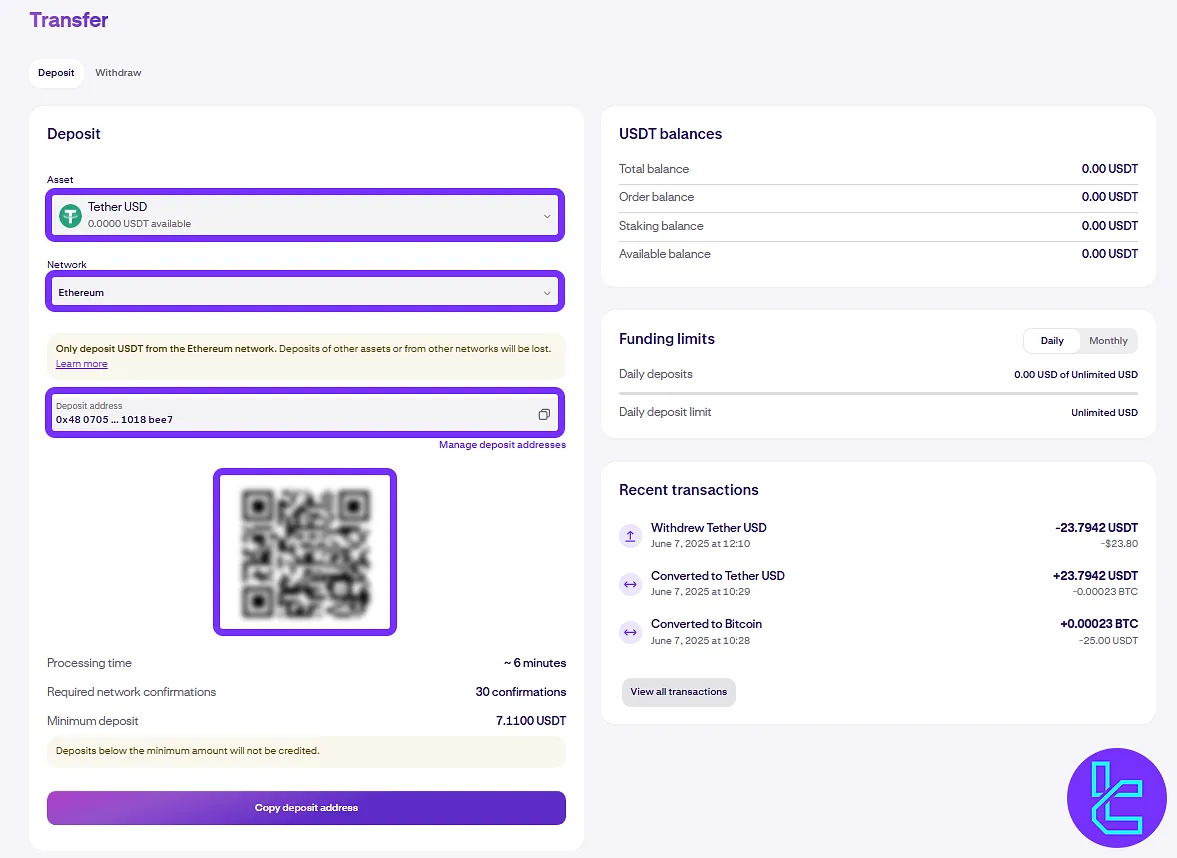1177x858 pixels.
Task: Click the Copy deposit address button
Action: 306,808
